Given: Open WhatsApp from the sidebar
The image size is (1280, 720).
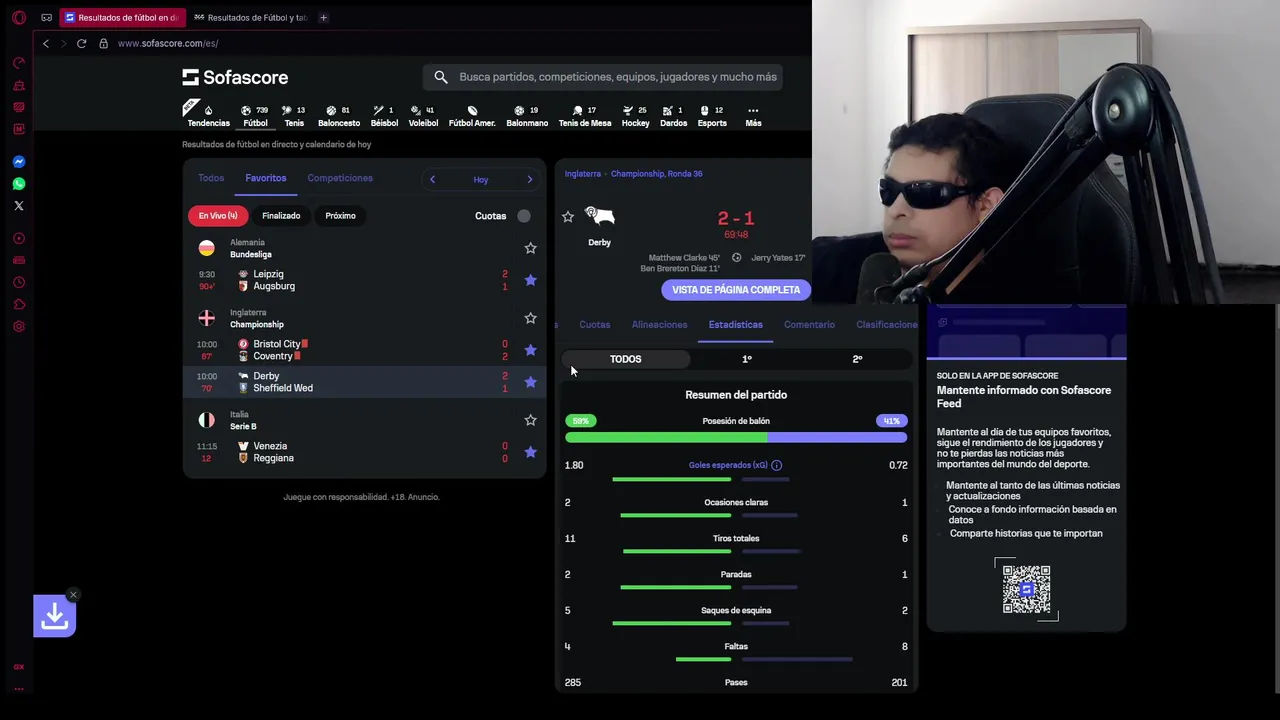Looking at the screenshot, I should point(18,183).
